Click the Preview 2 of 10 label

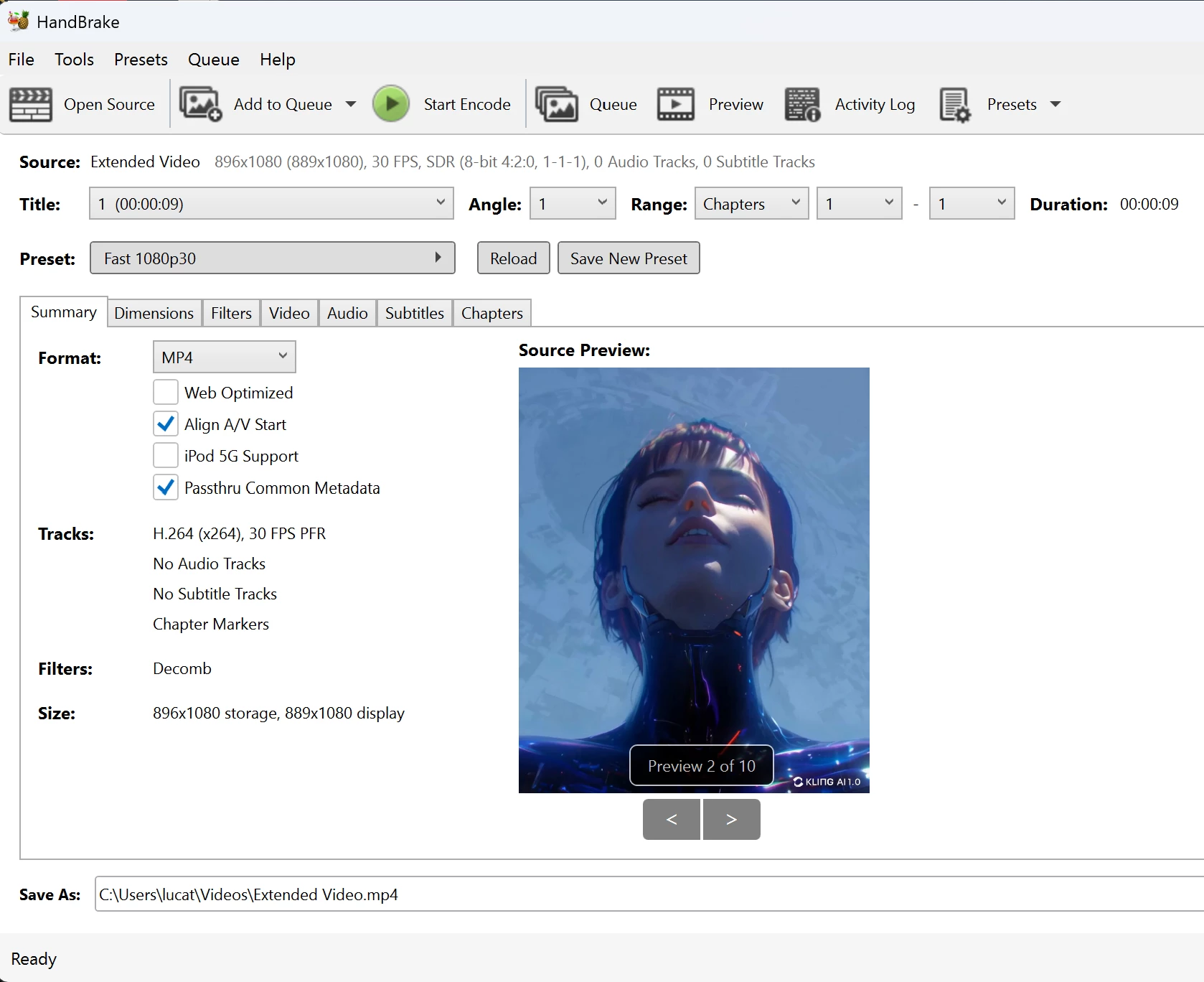pos(702,766)
